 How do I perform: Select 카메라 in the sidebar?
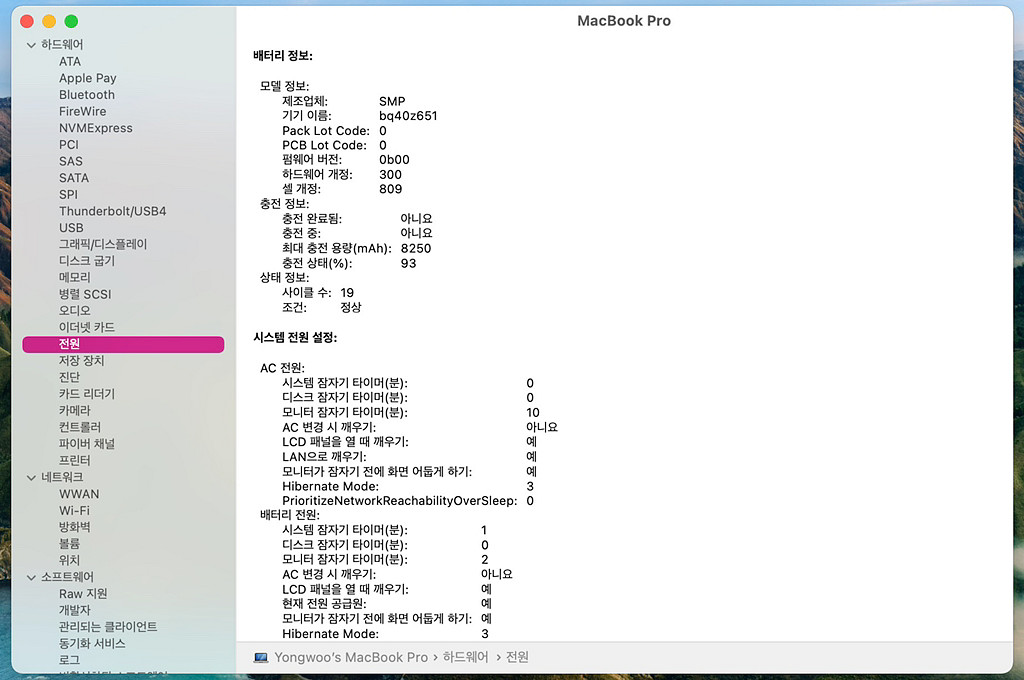pos(75,410)
